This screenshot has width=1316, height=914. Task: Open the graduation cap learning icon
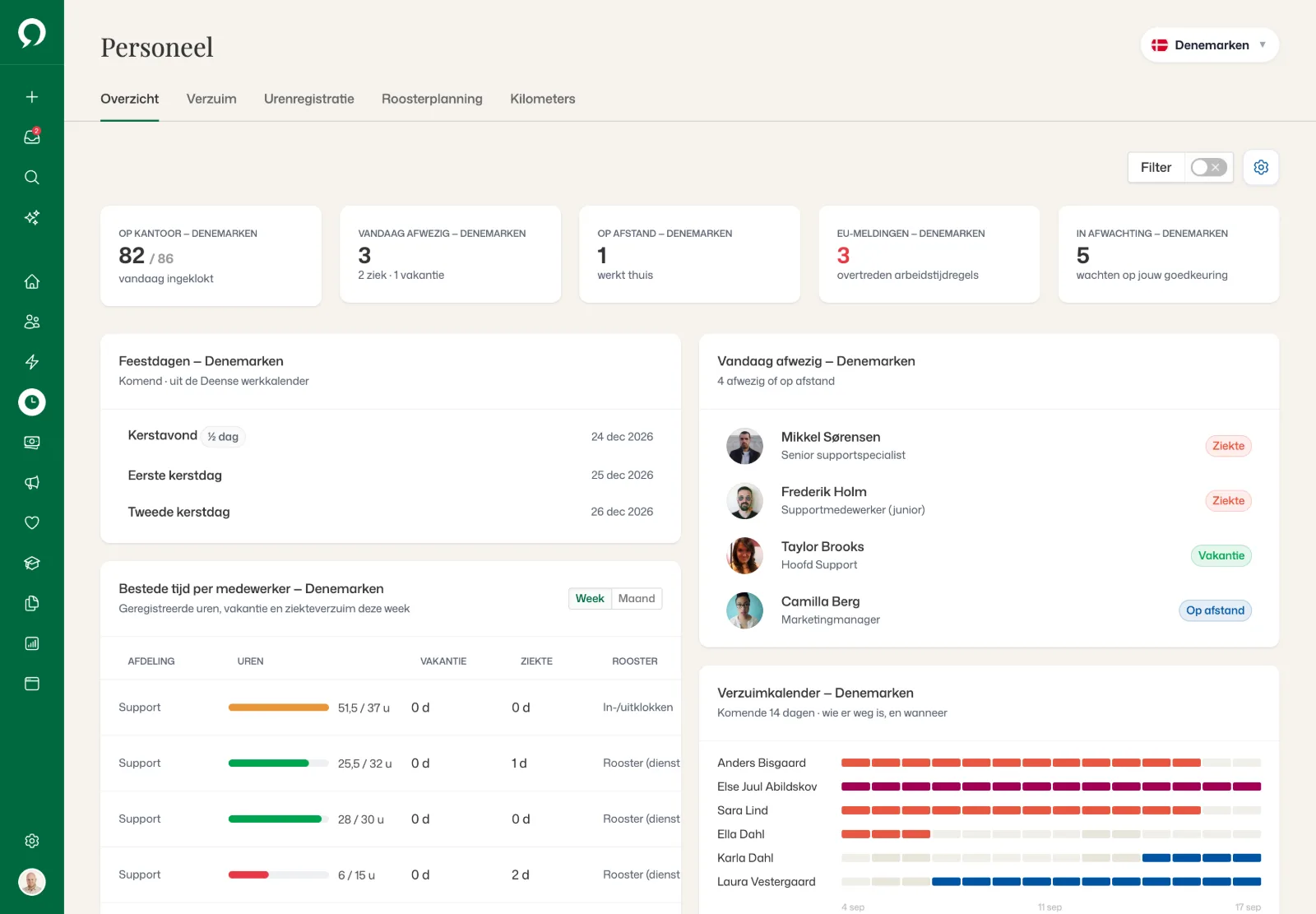32,563
